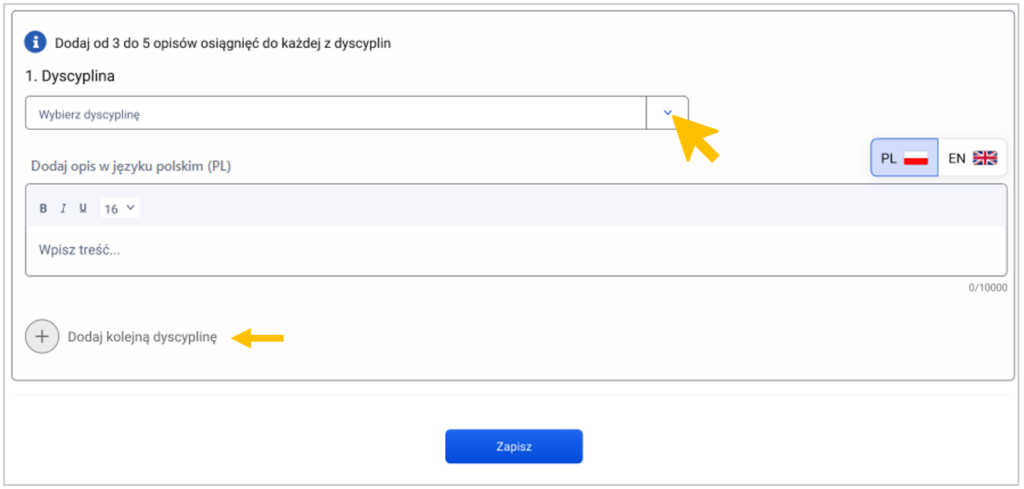This screenshot has height=489, width=1024.
Task: Enable underline with the U icon
Action: point(83,209)
